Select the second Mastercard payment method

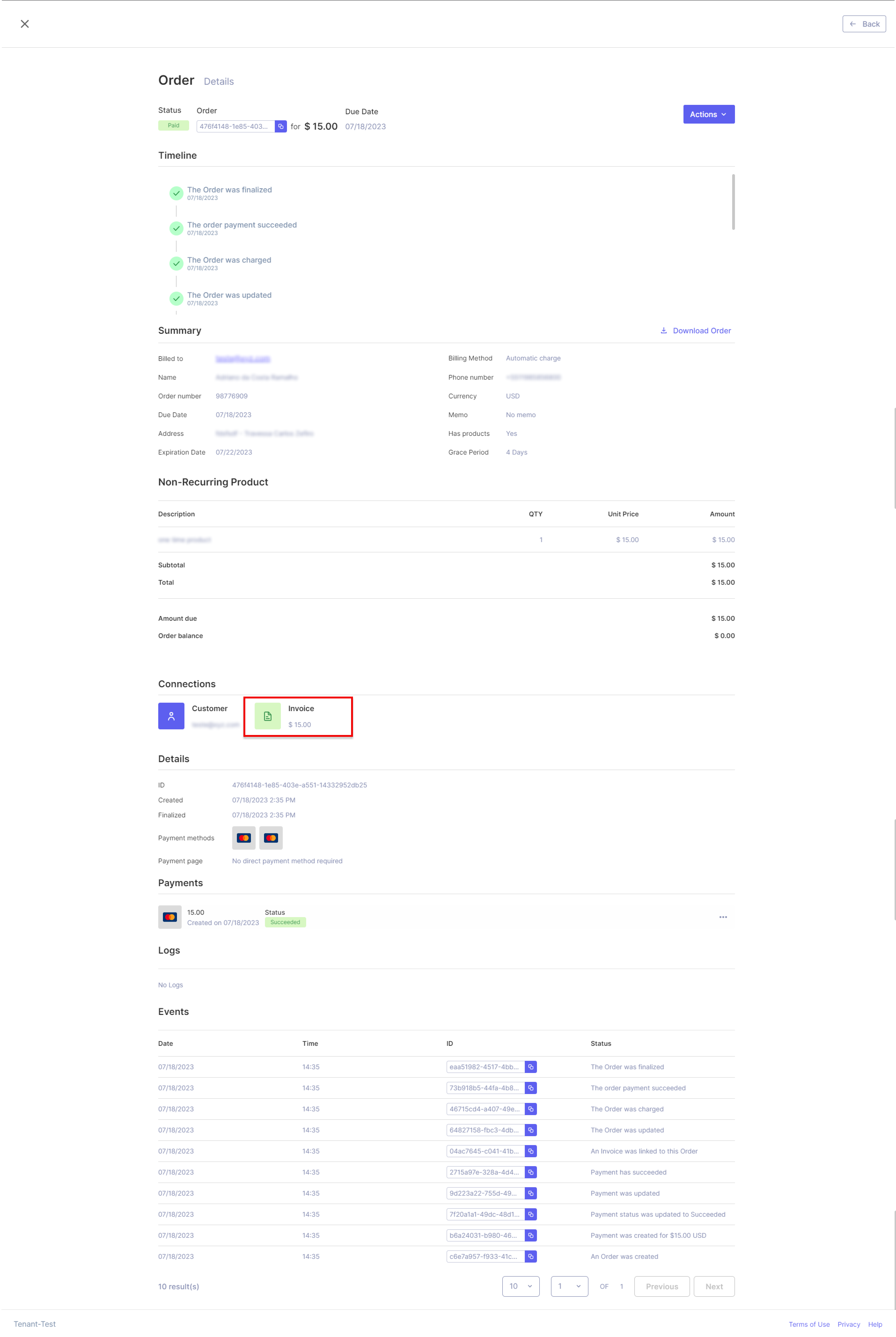(271, 838)
